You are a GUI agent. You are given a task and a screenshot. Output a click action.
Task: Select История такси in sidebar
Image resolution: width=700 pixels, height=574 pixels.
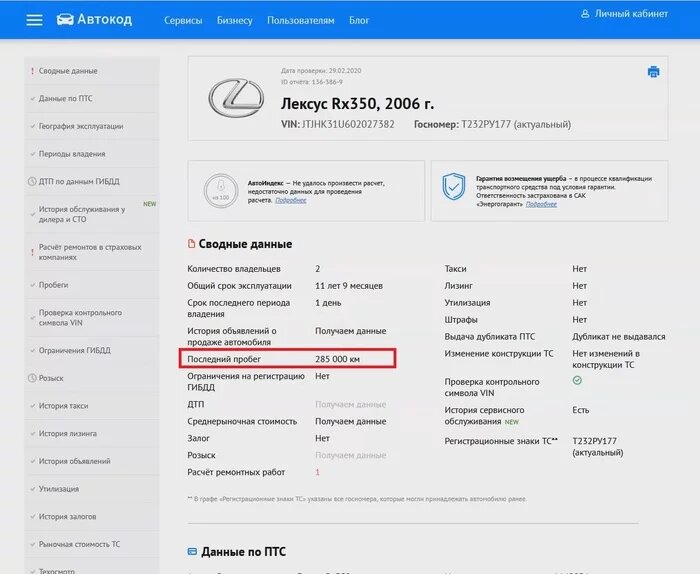(92, 406)
